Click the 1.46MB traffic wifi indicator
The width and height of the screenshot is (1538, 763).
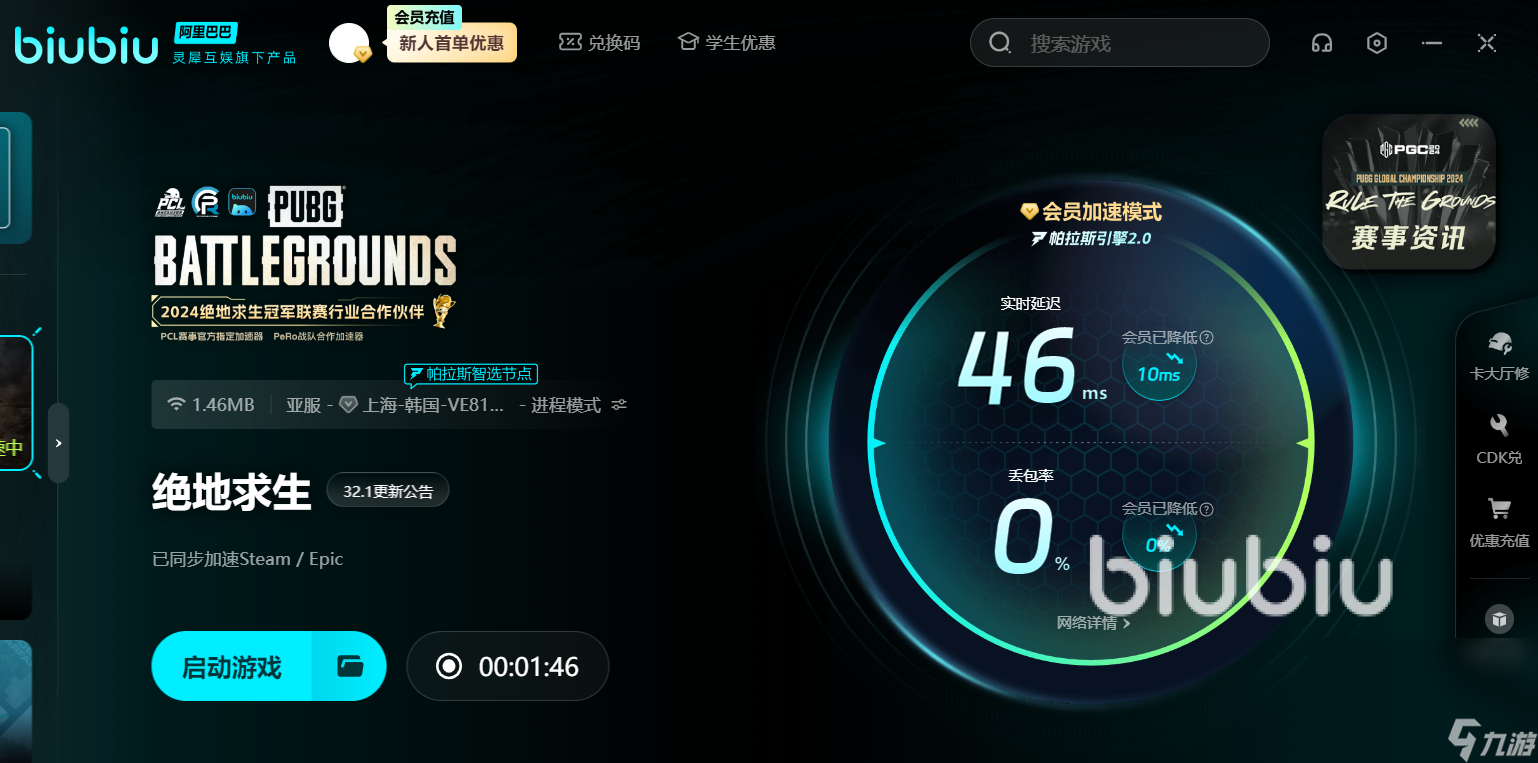pos(211,405)
